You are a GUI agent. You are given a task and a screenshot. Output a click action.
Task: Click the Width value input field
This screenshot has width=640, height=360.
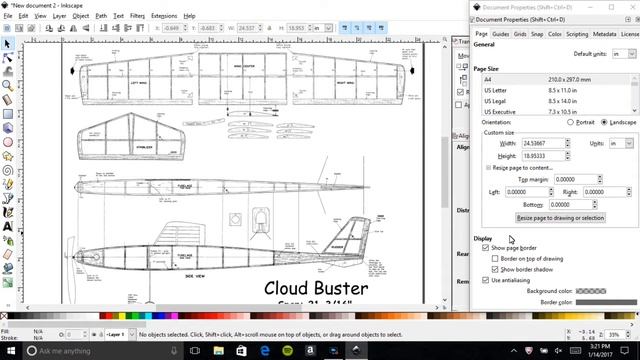point(543,143)
